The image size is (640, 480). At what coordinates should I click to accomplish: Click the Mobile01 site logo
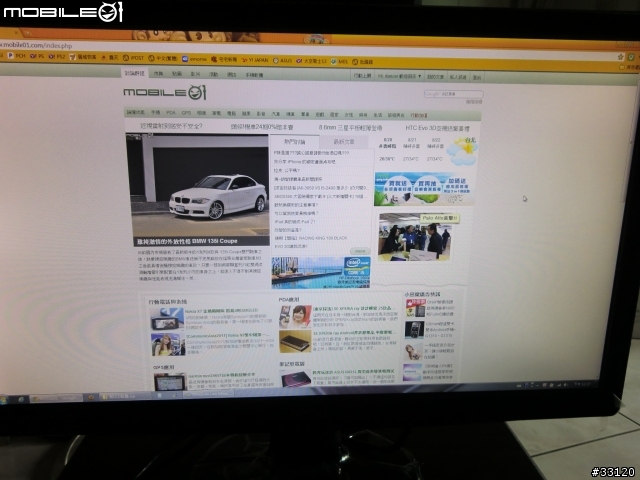[x=165, y=93]
